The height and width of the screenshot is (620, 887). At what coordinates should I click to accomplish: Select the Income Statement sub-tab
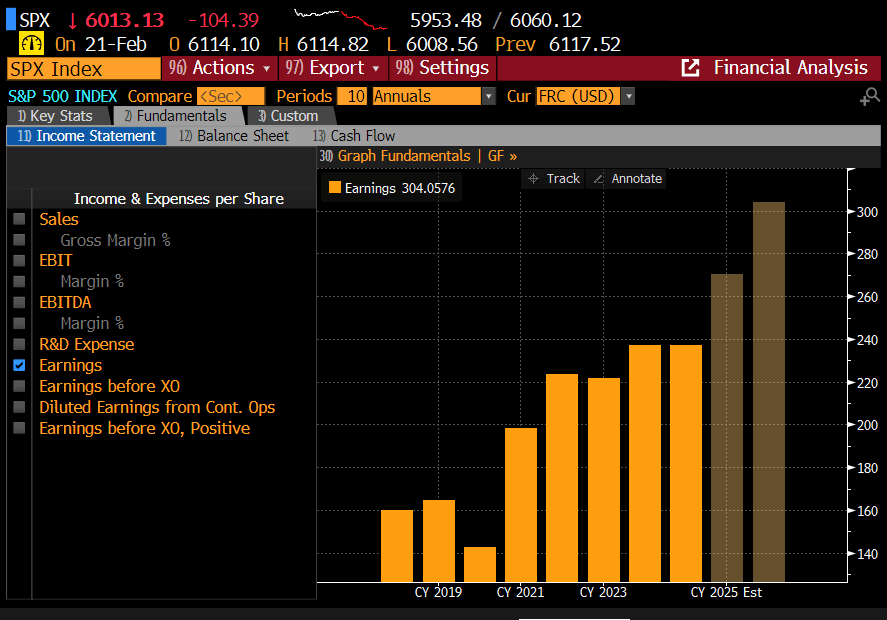click(87, 136)
